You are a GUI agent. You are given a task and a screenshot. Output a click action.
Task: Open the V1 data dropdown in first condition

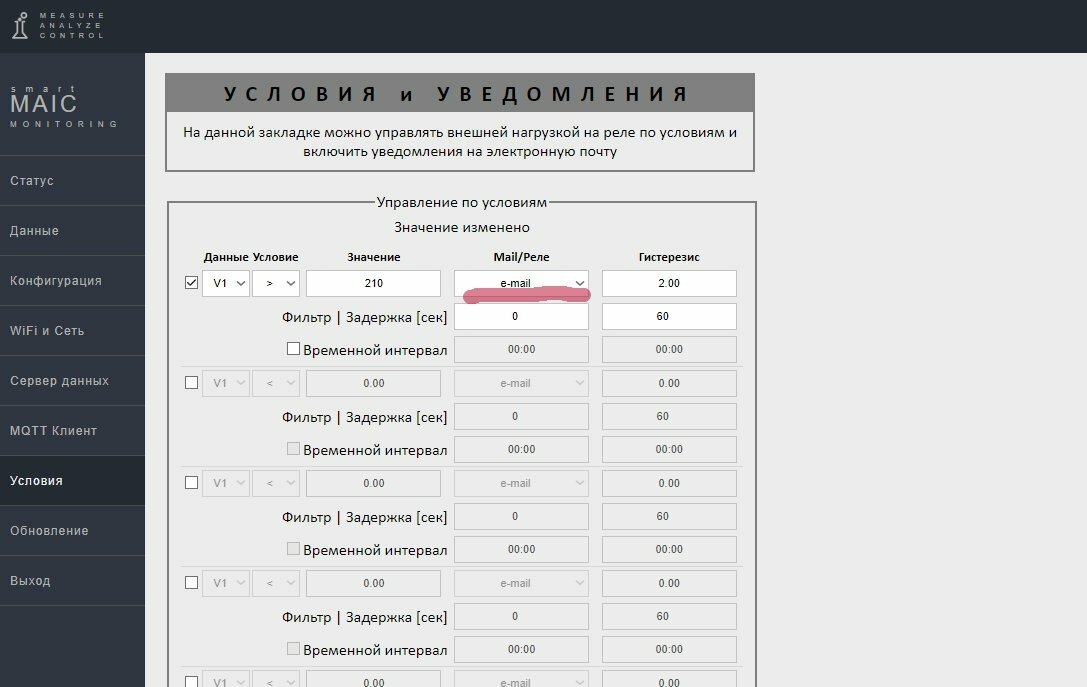click(x=226, y=283)
